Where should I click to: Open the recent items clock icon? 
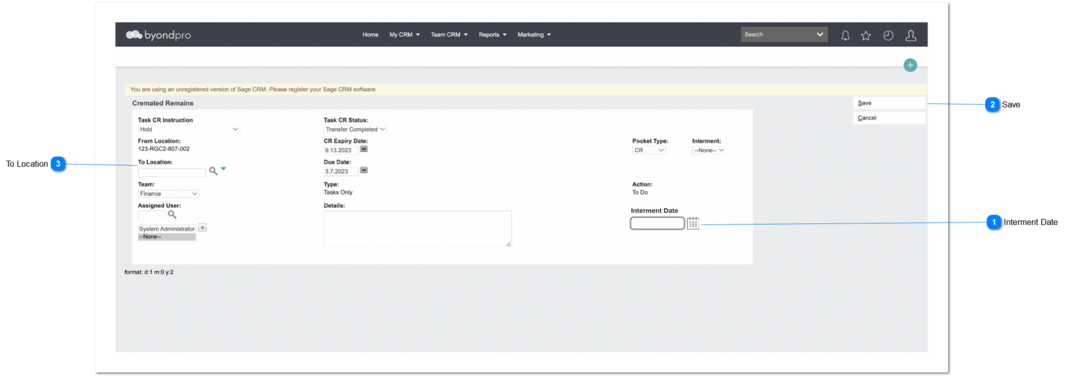point(888,36)
